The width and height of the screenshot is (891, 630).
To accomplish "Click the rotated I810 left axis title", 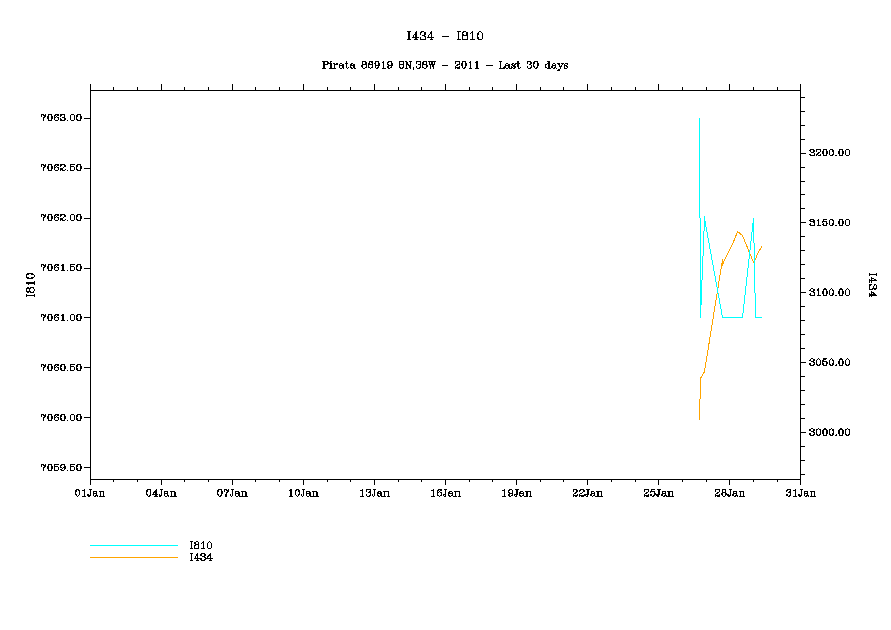I will pyautogui.click(x=32, y=285).
